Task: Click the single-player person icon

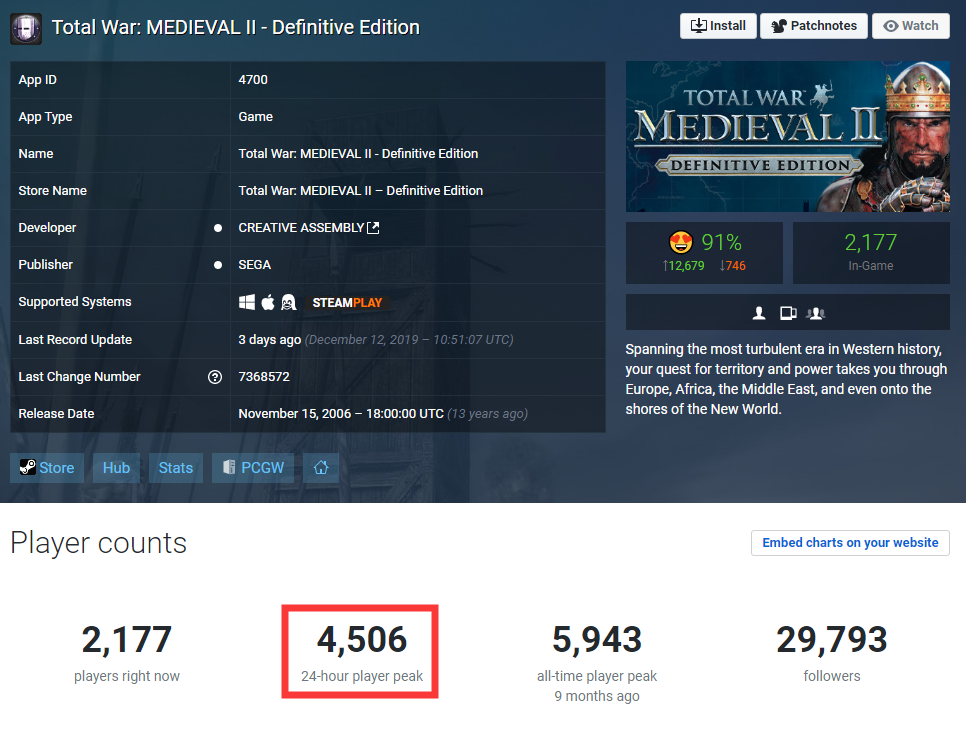Action: click(759, 313)
